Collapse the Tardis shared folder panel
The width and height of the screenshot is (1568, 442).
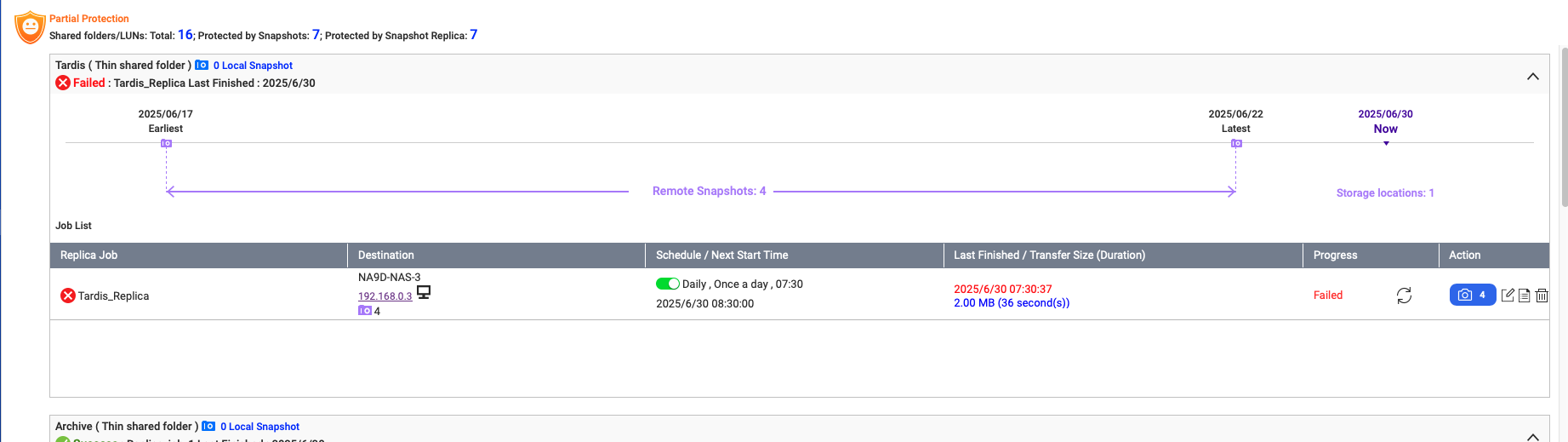(1533, 77)
